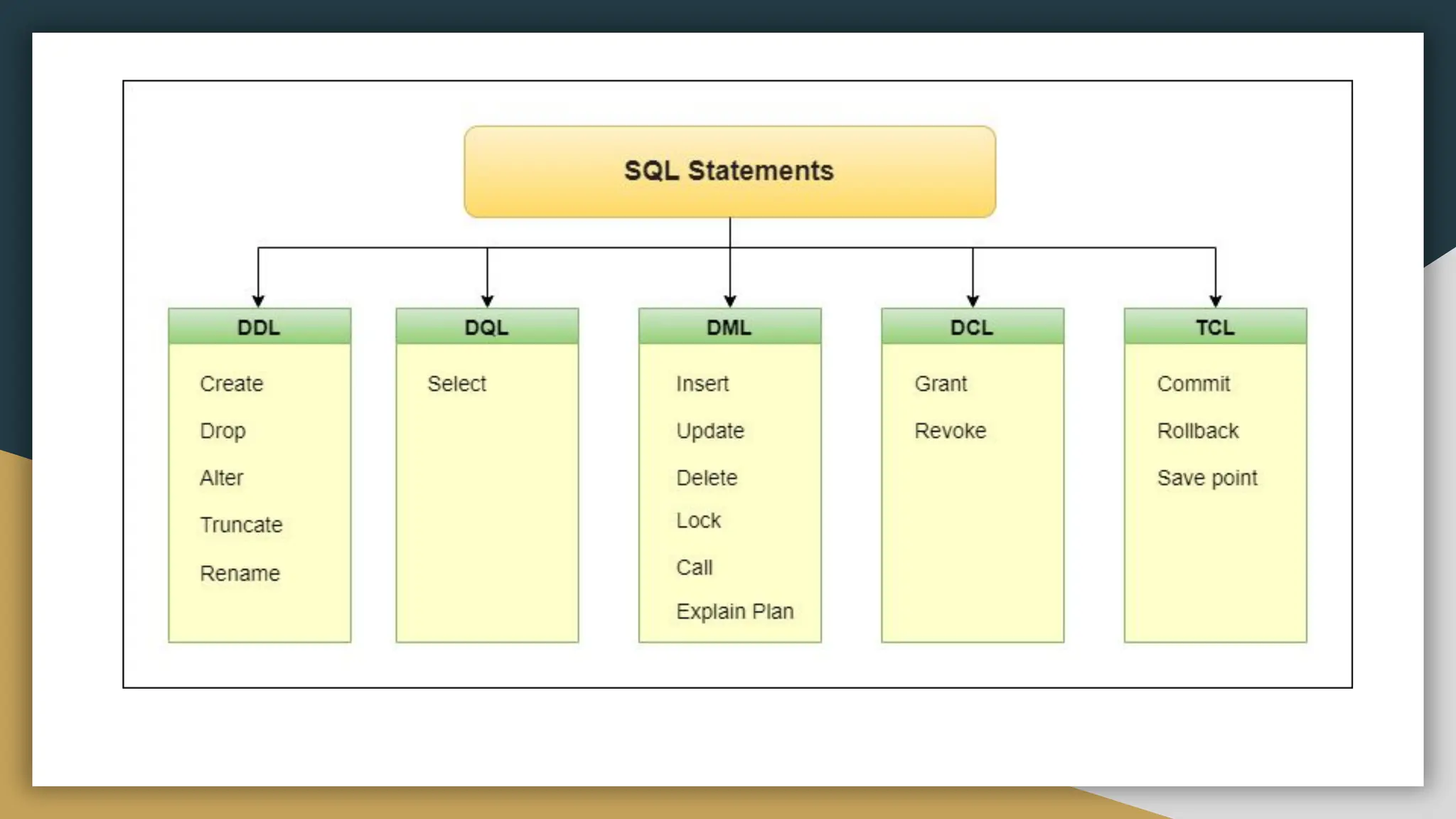
Task: Select the DCL header box
Action: tap(972, 327)
